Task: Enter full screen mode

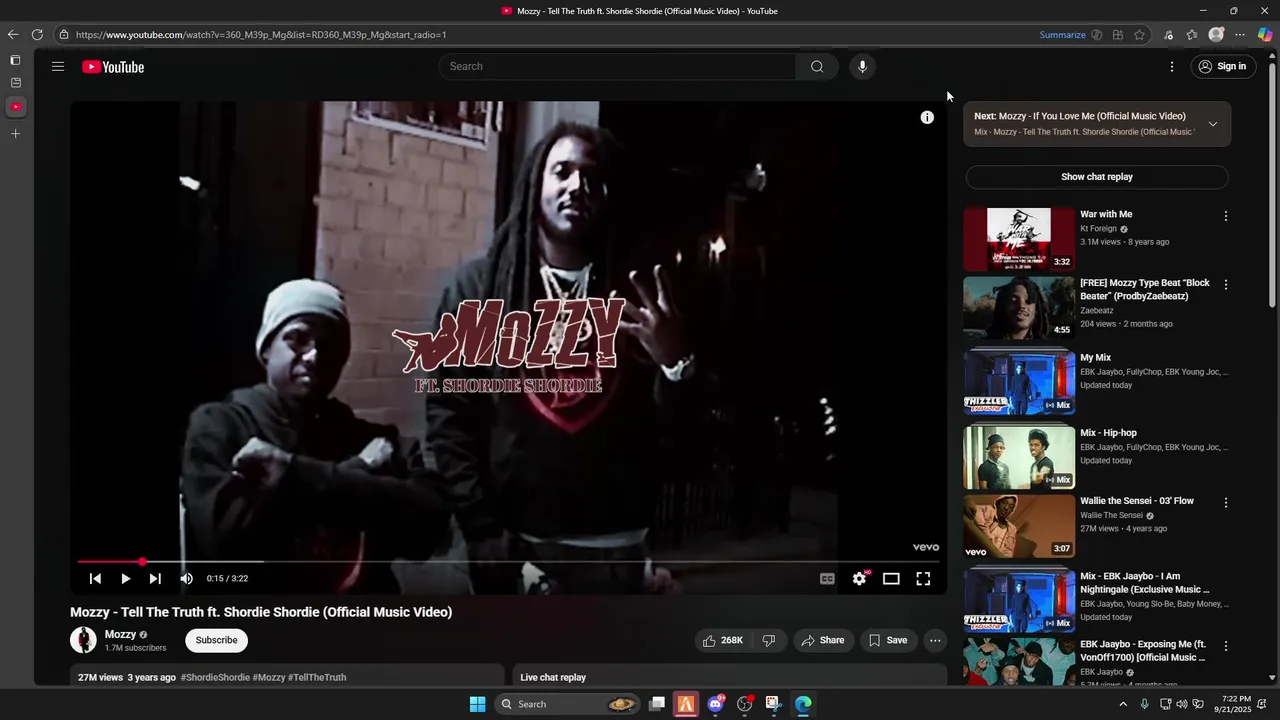Action: tap(923, 578)
